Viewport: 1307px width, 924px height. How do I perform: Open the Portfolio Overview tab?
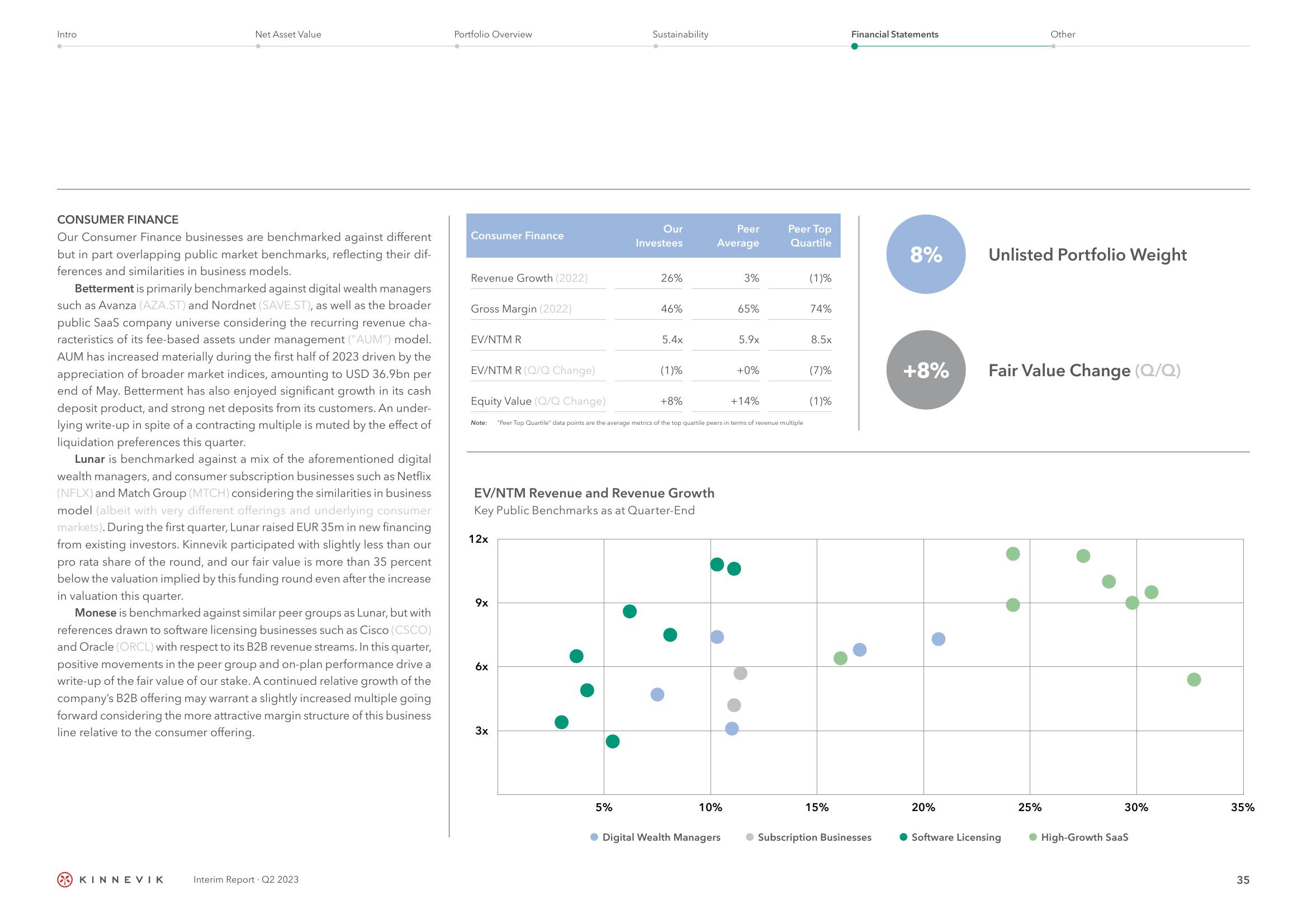pyautogui.click(x=493, y=34)
